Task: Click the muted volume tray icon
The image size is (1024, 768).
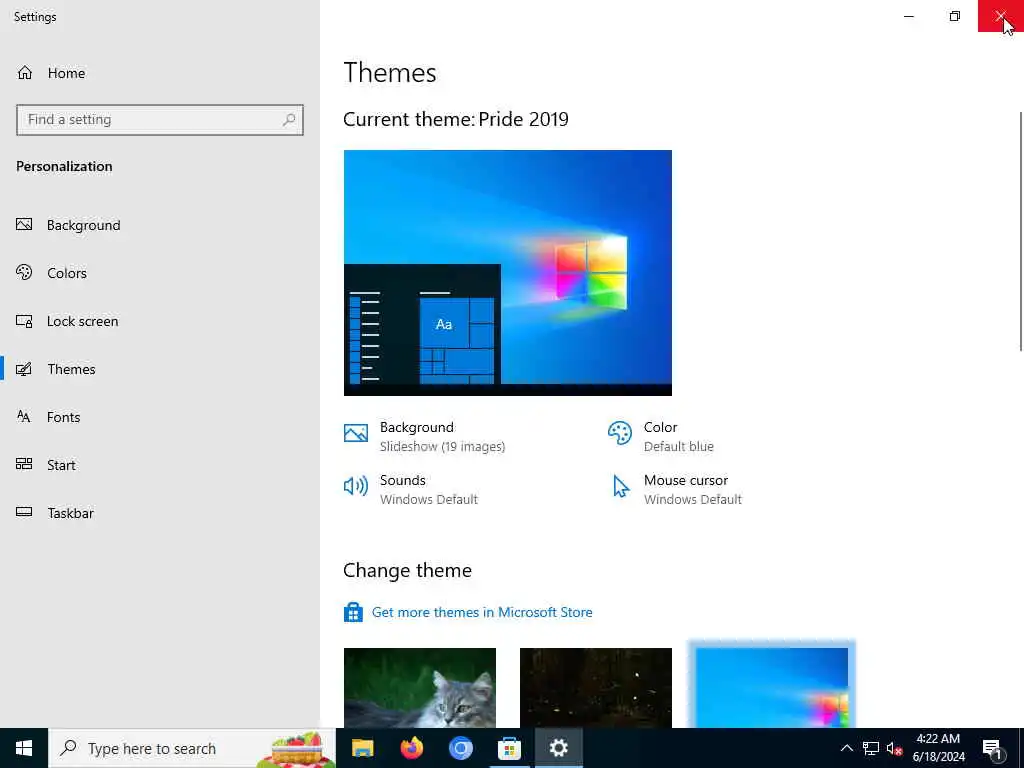Action: (x=894, y=748)
